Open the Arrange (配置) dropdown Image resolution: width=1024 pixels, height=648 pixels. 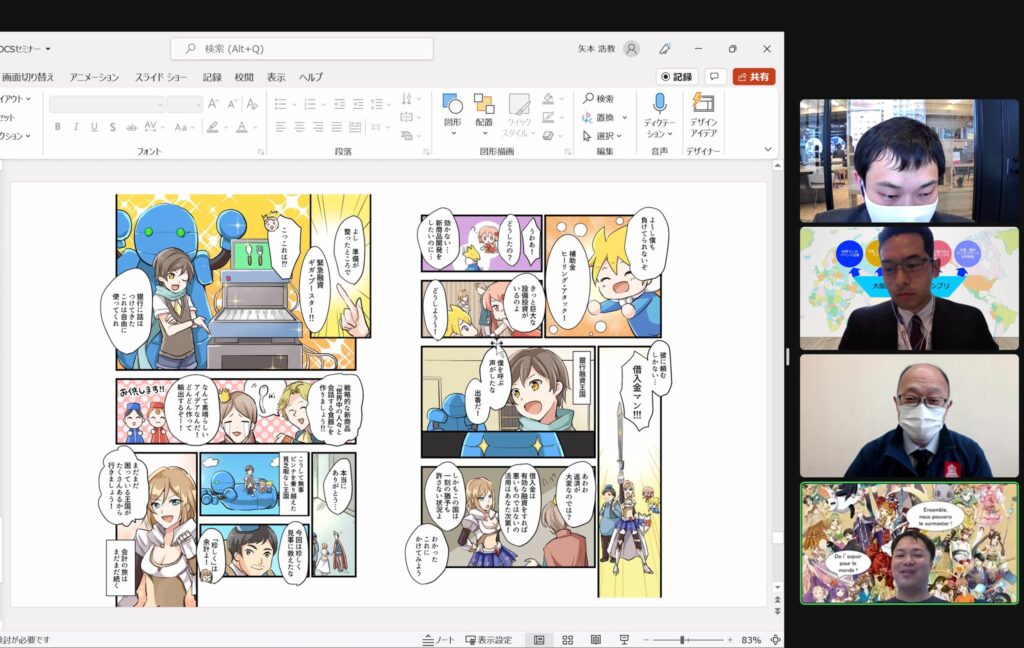(x=484, y=114)
